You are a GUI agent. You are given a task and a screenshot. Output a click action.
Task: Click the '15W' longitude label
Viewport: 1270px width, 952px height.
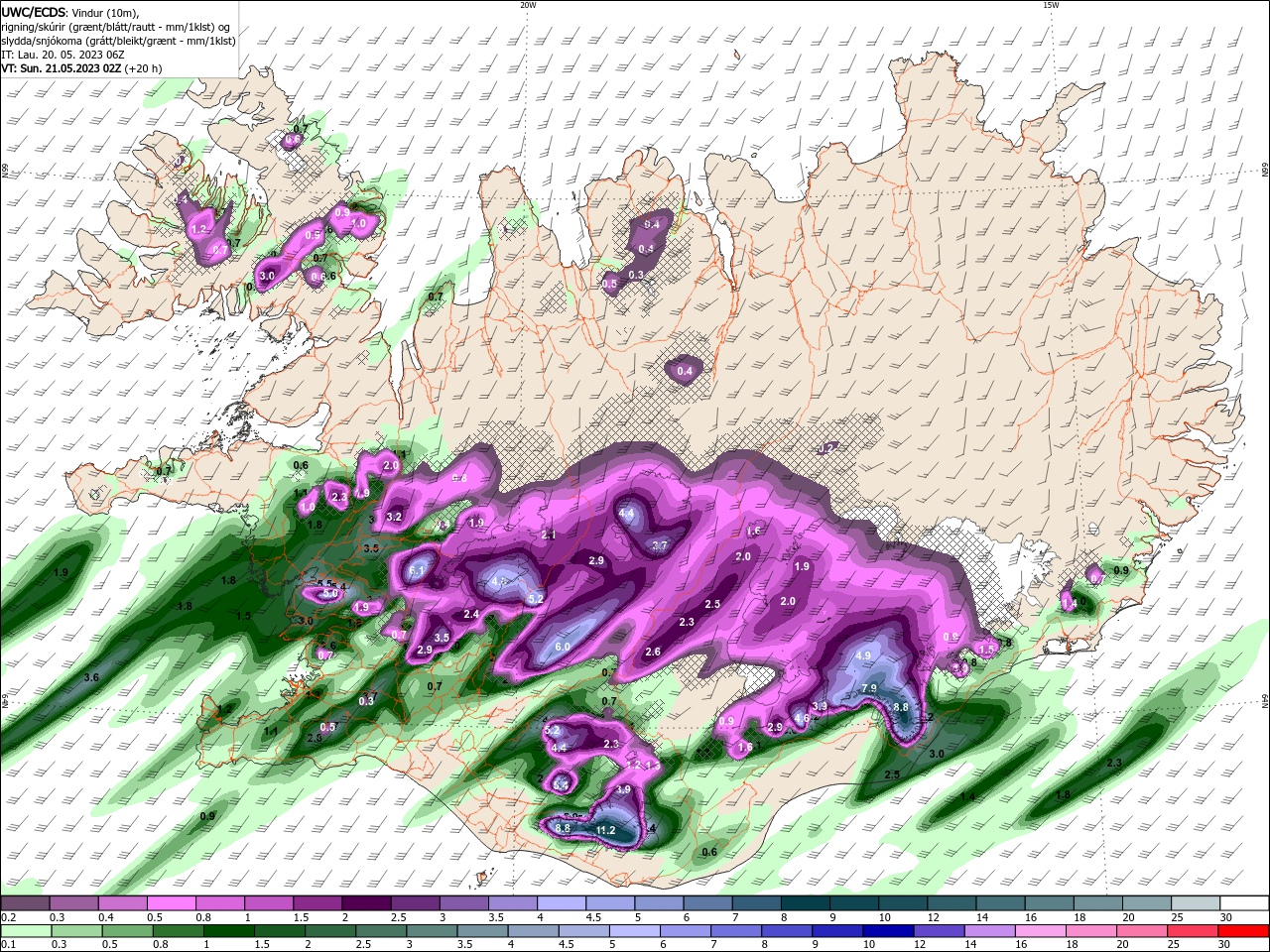tap(1050, 5)
